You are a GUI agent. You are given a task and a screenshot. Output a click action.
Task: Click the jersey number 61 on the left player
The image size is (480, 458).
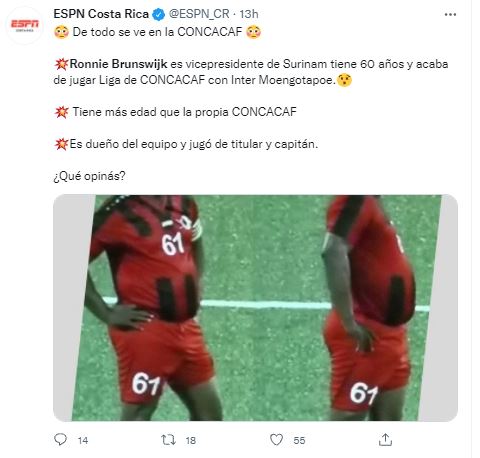[x=173, y=243]
